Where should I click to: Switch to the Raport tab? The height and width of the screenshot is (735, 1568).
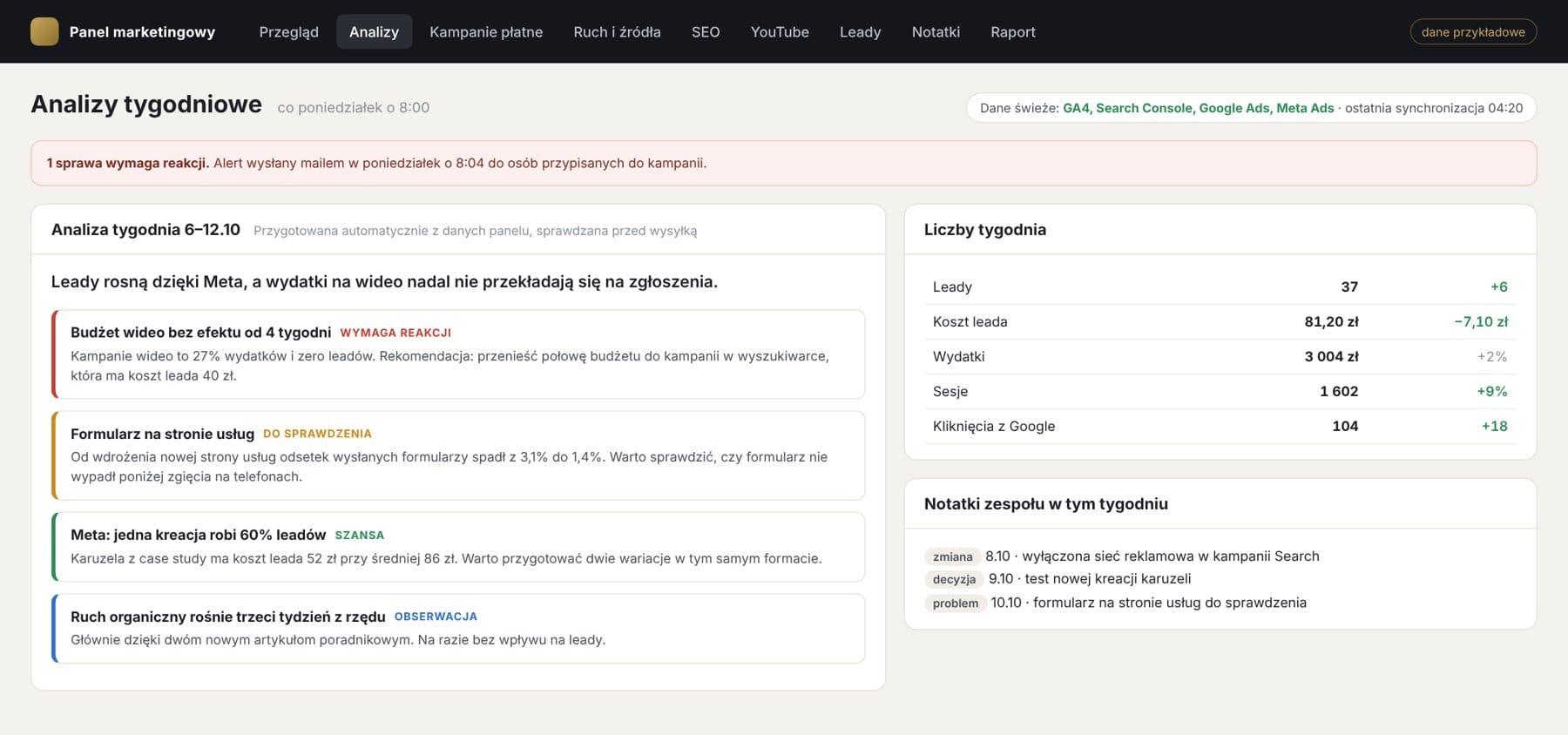1013,31
